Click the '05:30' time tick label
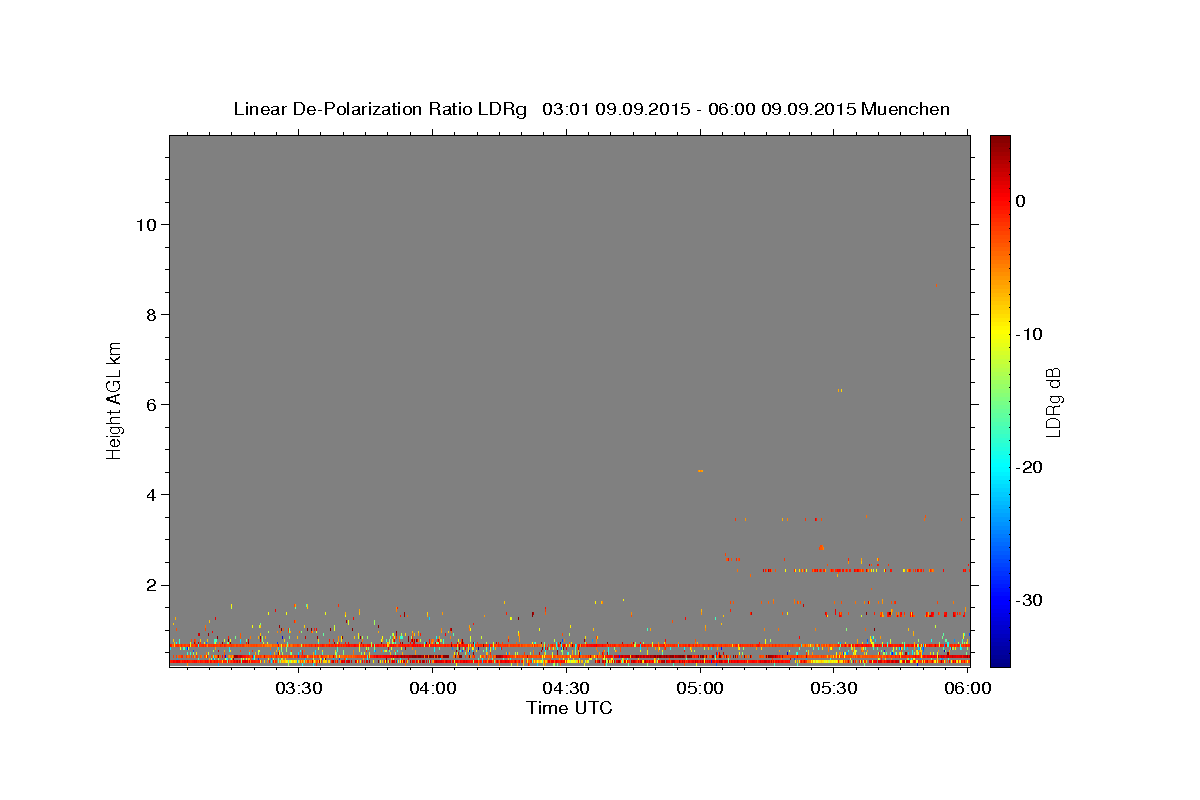This screenshot has width=1200, height=800. click(x=834, y=688)
